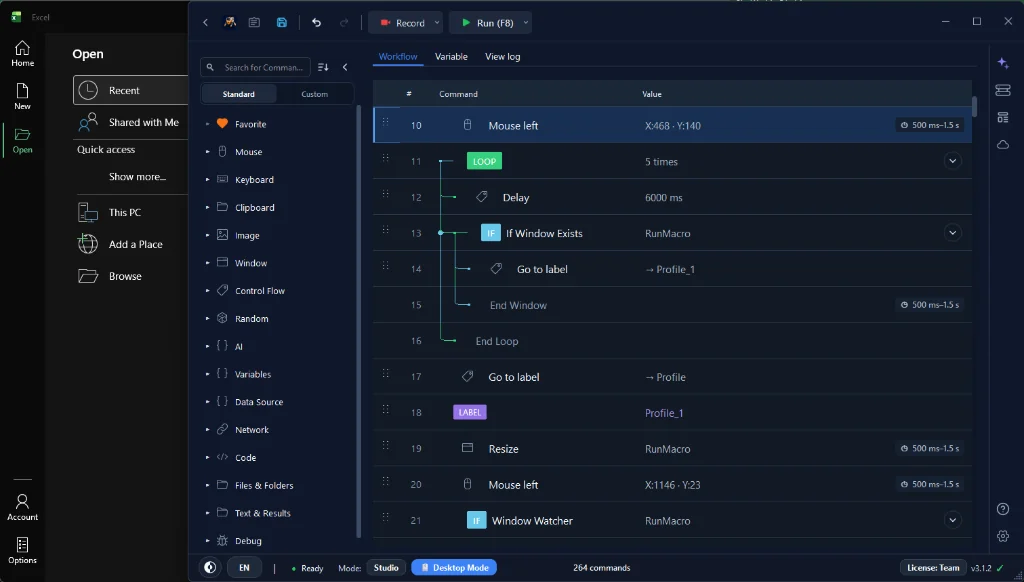Collapse the If Window Exists block on row 13
The width and height of the screenshot is (1024, 582).
click(x=952, y=233)
